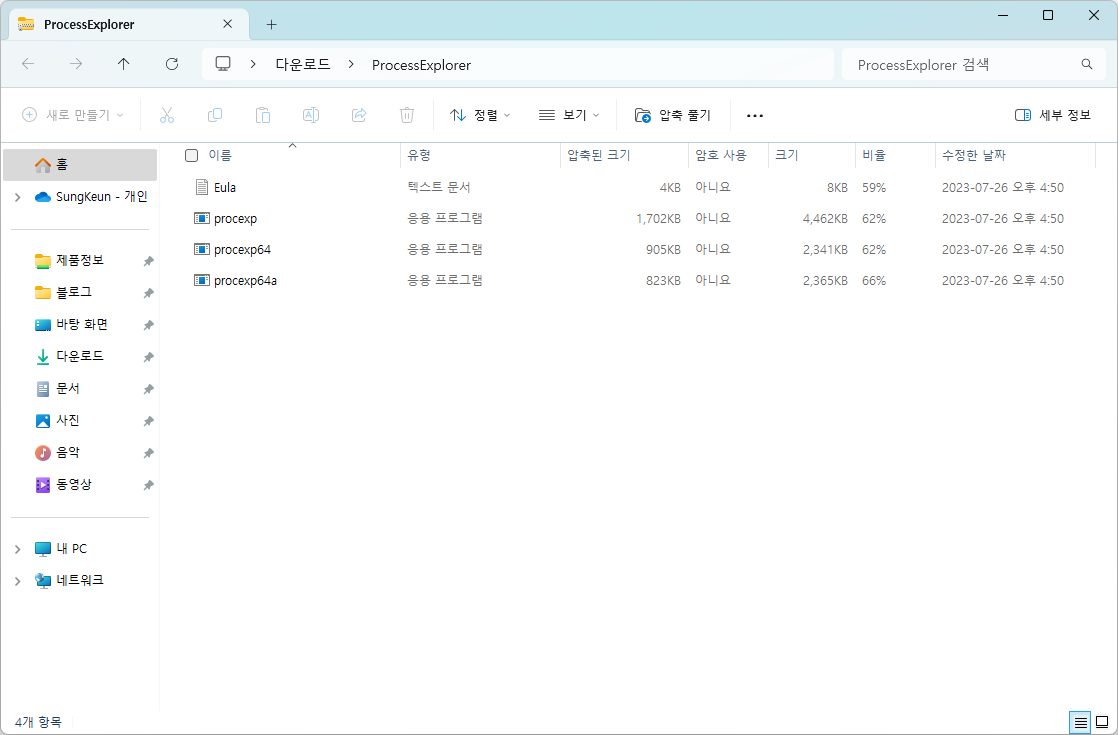Viewport: 1118px width, 735px height.
Task: Switch to details view icon in status bar
Action: pyautogui.click(x=1080, y=723)
